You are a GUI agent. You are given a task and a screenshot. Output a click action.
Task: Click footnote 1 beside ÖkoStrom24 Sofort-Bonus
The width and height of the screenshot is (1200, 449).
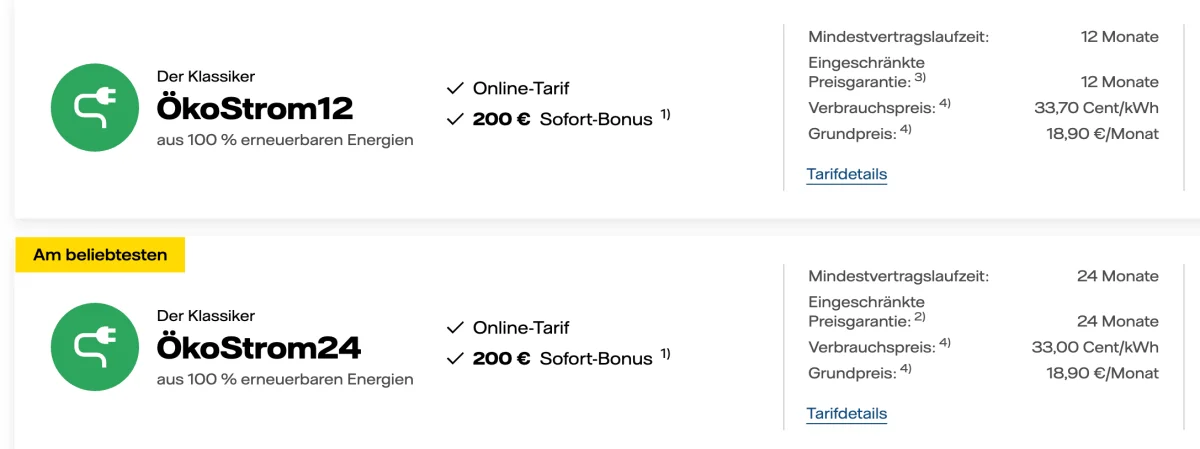tap(665, 353)
